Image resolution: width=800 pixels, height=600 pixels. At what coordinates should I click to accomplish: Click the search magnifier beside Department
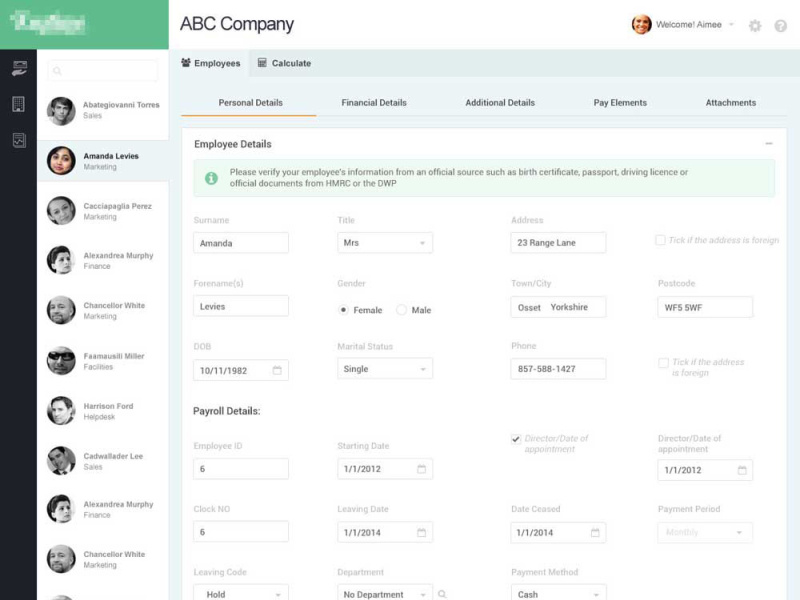pyautogui.click(x=442, y=594)
